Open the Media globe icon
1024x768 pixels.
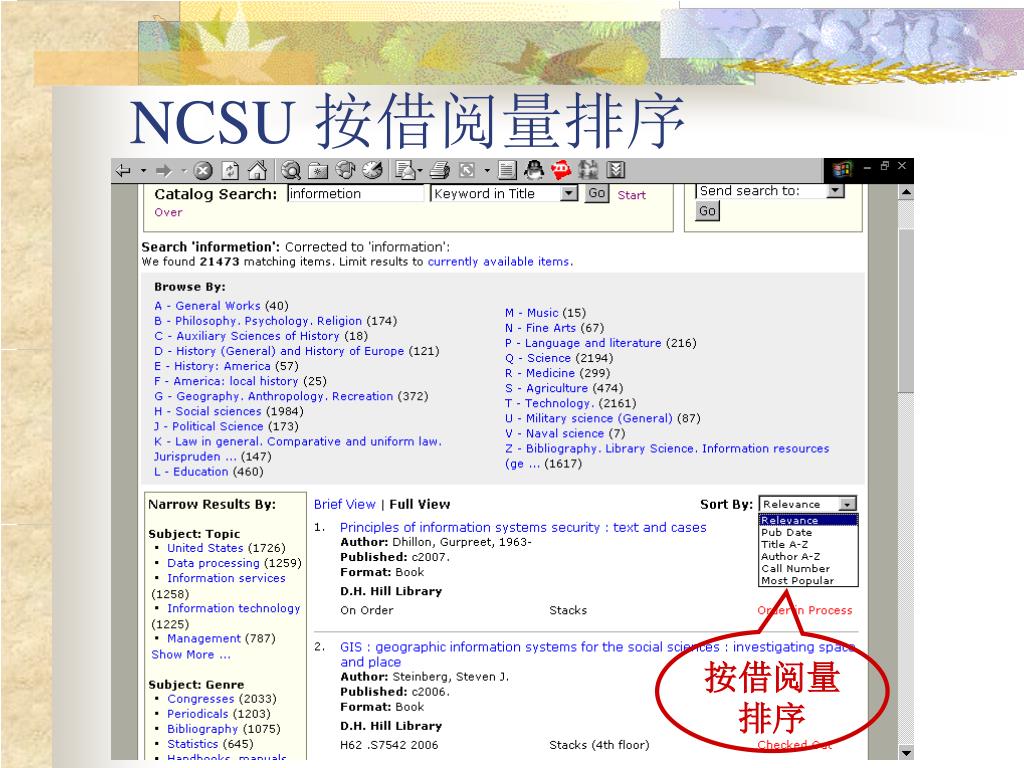345,170
